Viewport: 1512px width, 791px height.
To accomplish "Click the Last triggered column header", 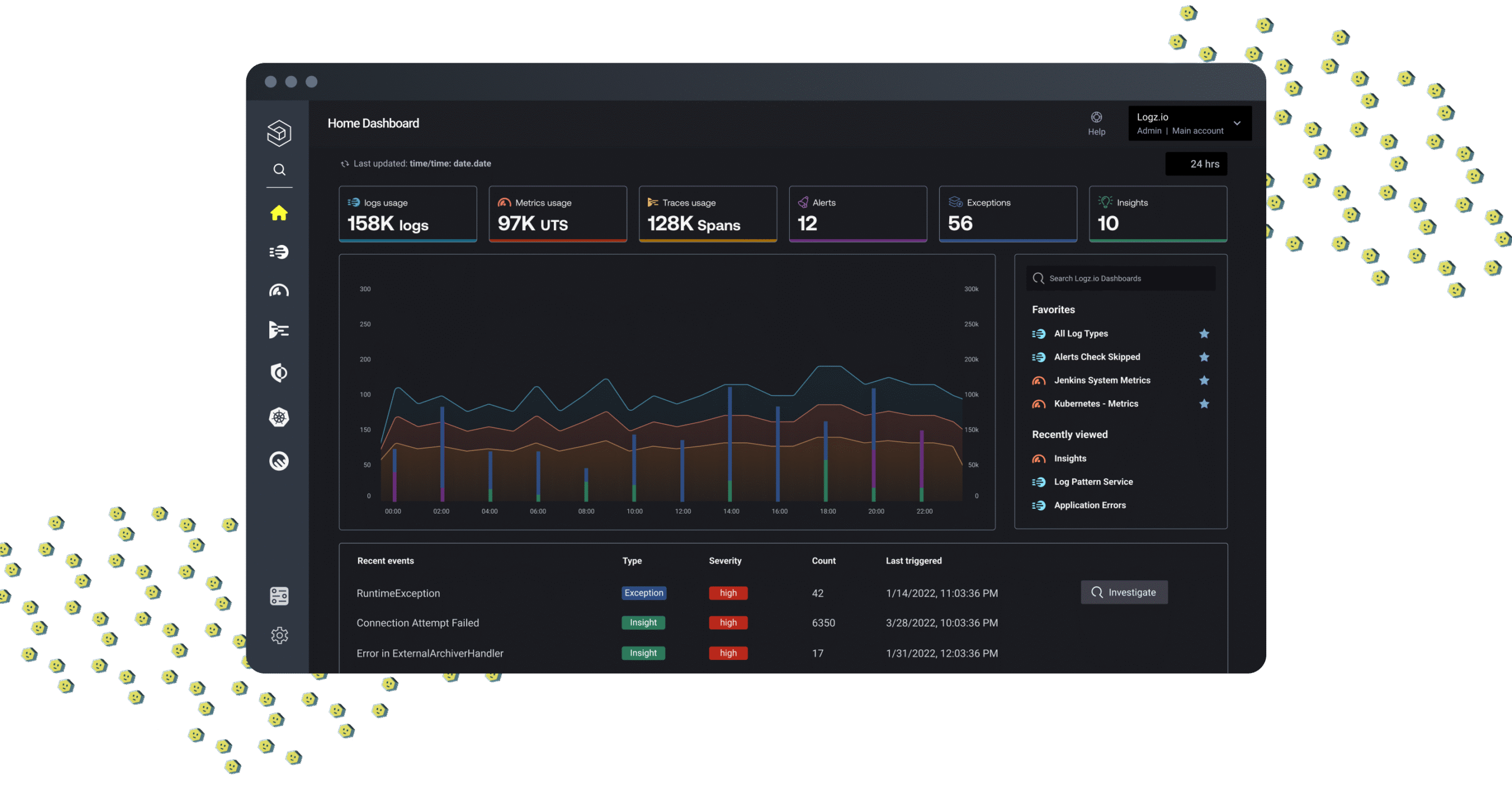I will click(914, 561).
